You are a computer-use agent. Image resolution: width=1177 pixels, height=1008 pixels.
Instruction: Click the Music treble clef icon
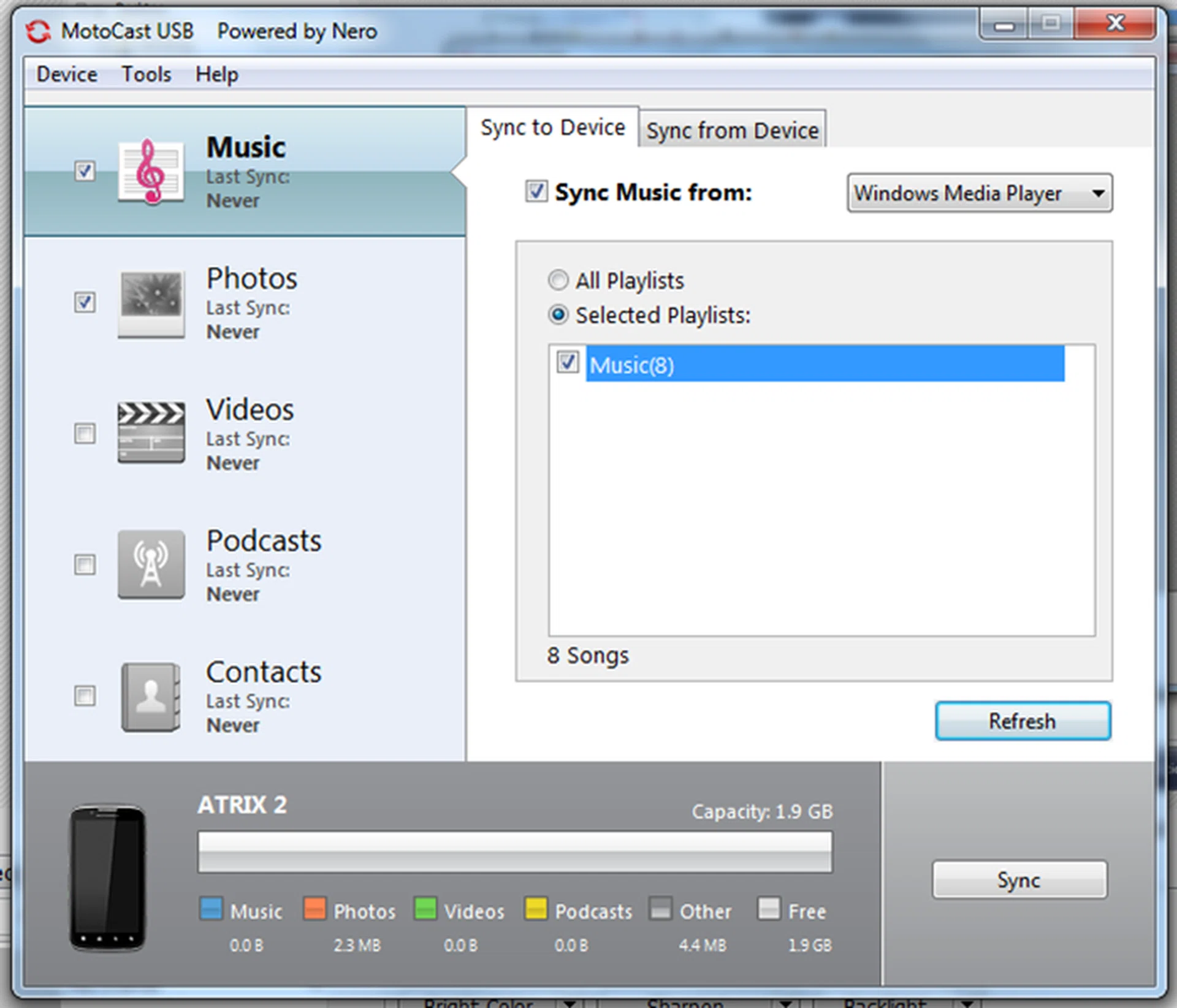[150, 173]
